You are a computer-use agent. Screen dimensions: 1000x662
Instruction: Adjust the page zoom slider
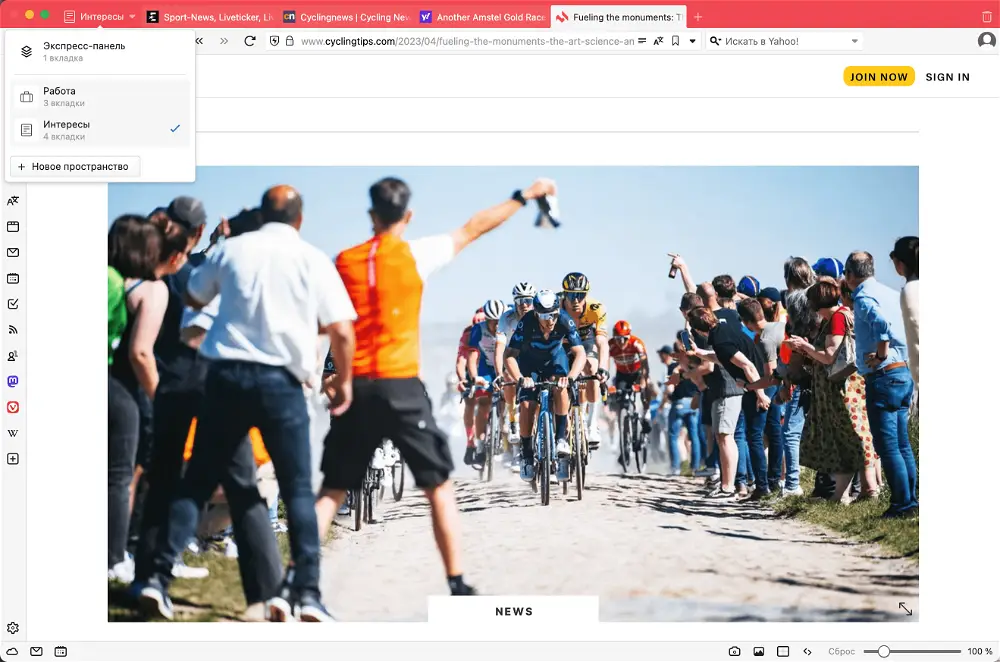point(912,651)
